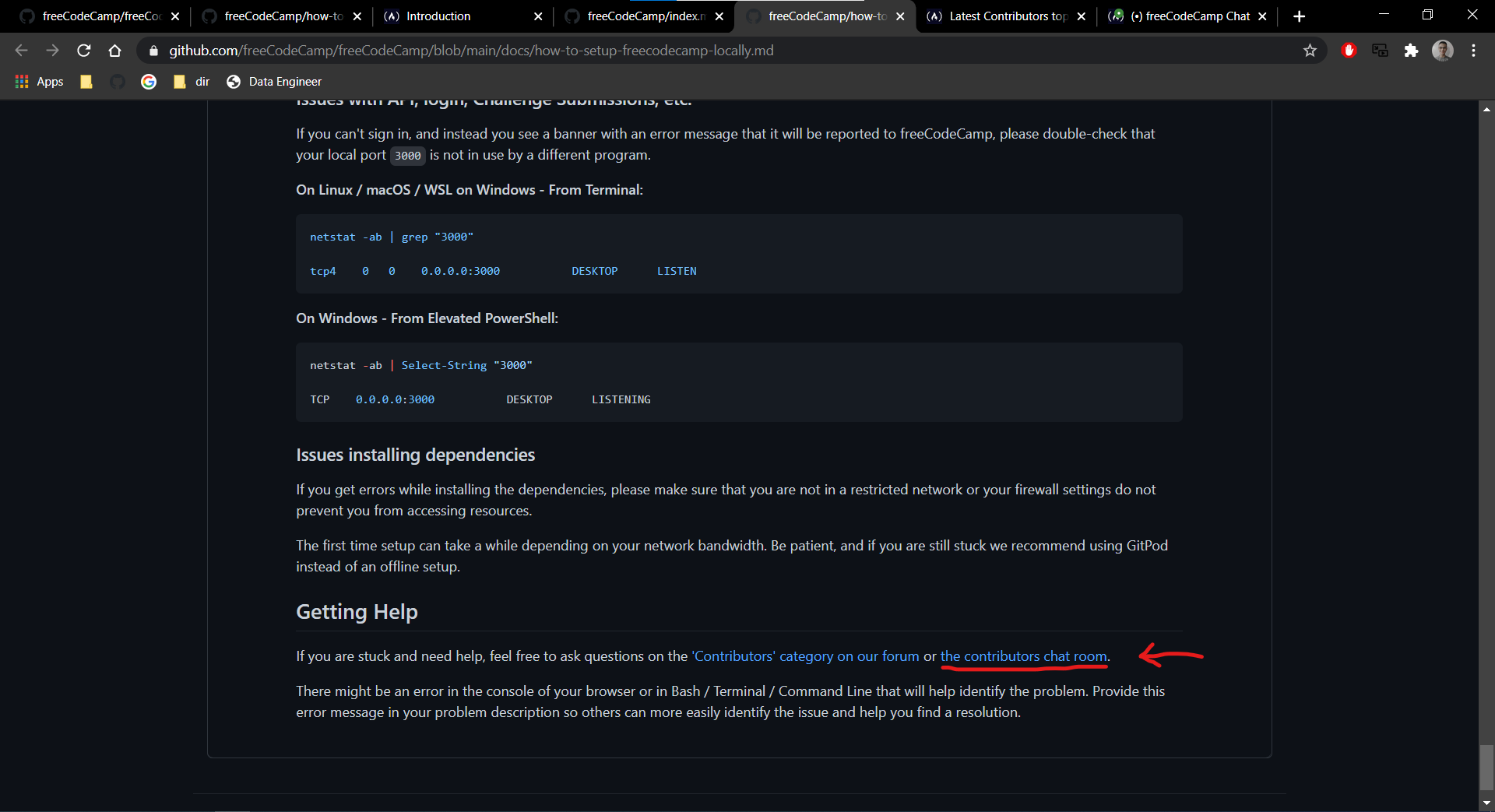Open the Data Engineer bookmark
The height and width of the screenshot is (812, 1495).
pos(274,82)
